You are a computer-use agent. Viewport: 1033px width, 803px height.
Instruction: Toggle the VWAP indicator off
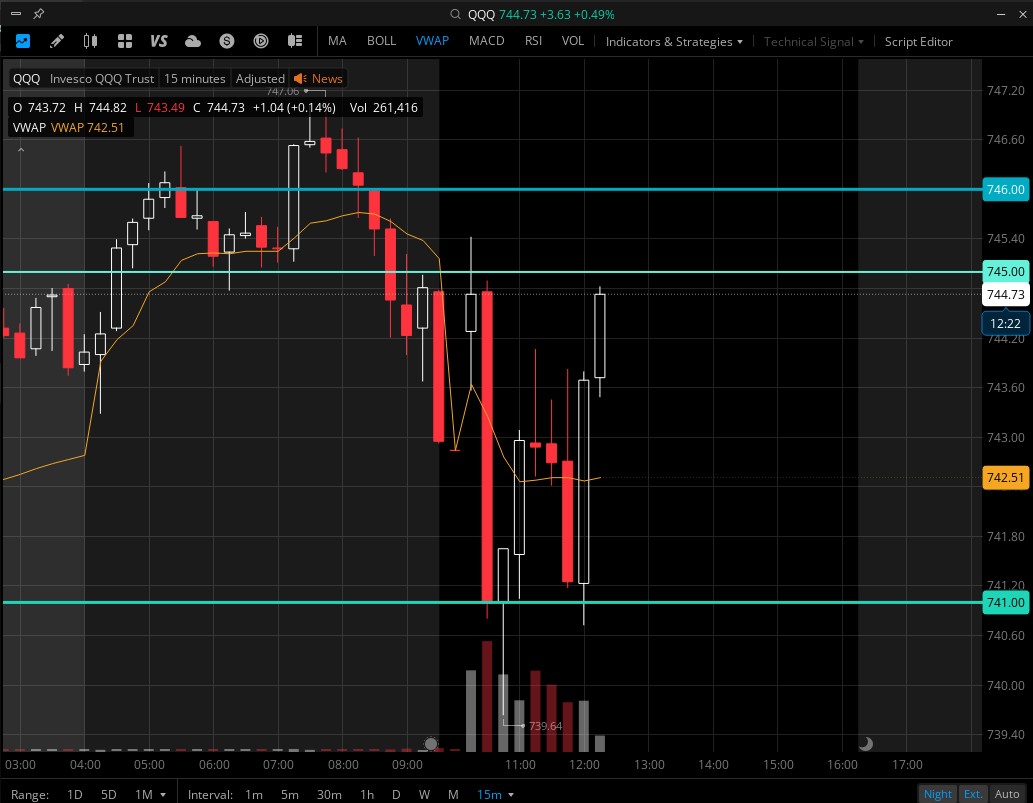[432, 41]
